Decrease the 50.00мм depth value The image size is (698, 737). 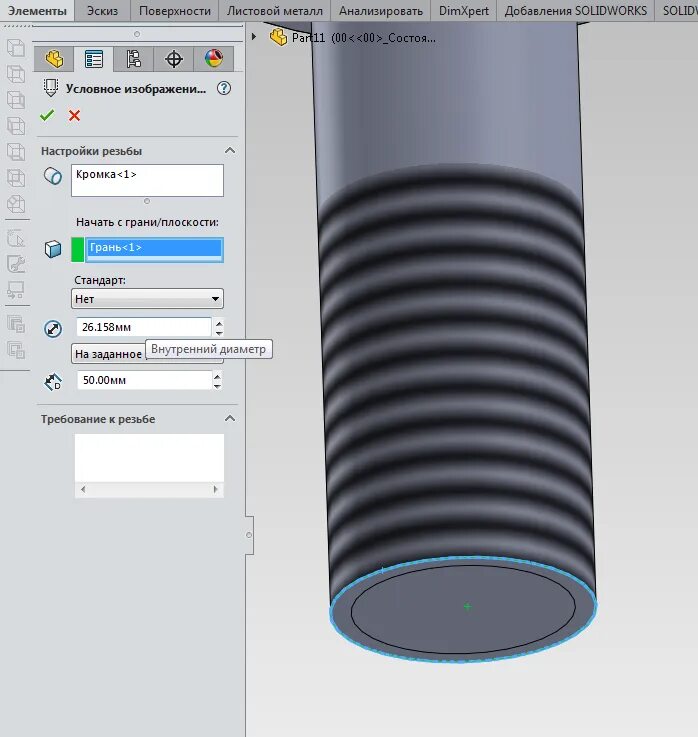click(x=217, y=386)
